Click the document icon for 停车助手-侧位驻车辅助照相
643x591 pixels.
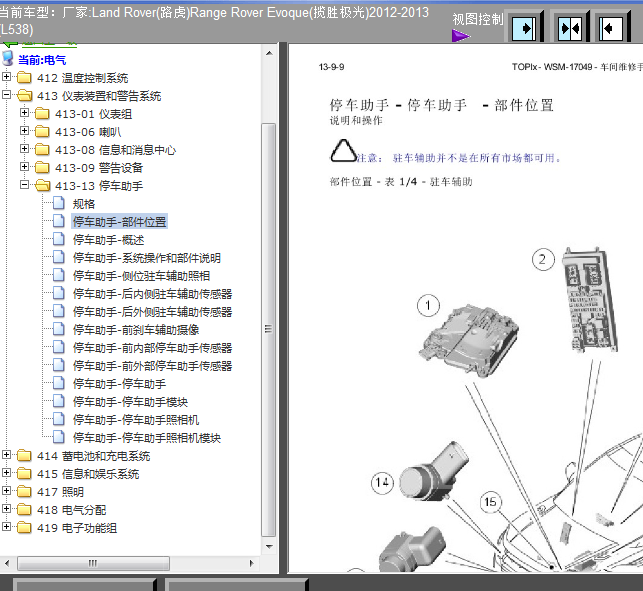(x=59, y=275)
